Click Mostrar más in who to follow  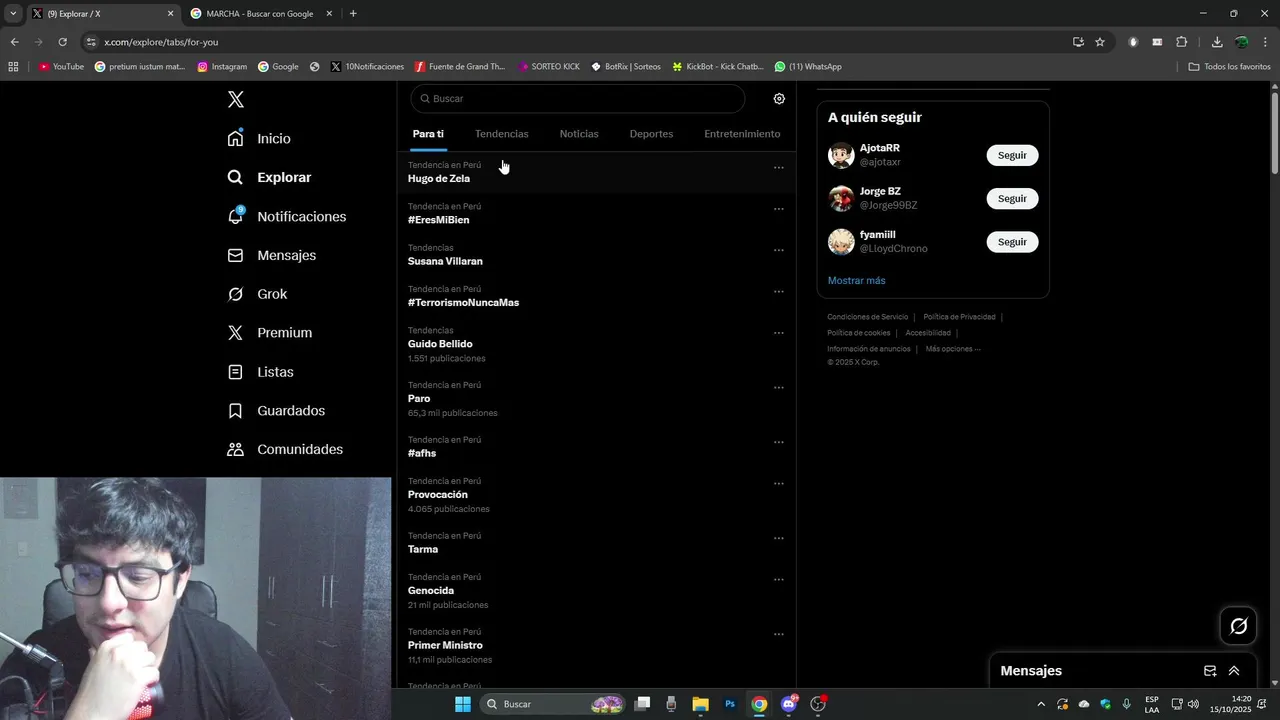856,281
